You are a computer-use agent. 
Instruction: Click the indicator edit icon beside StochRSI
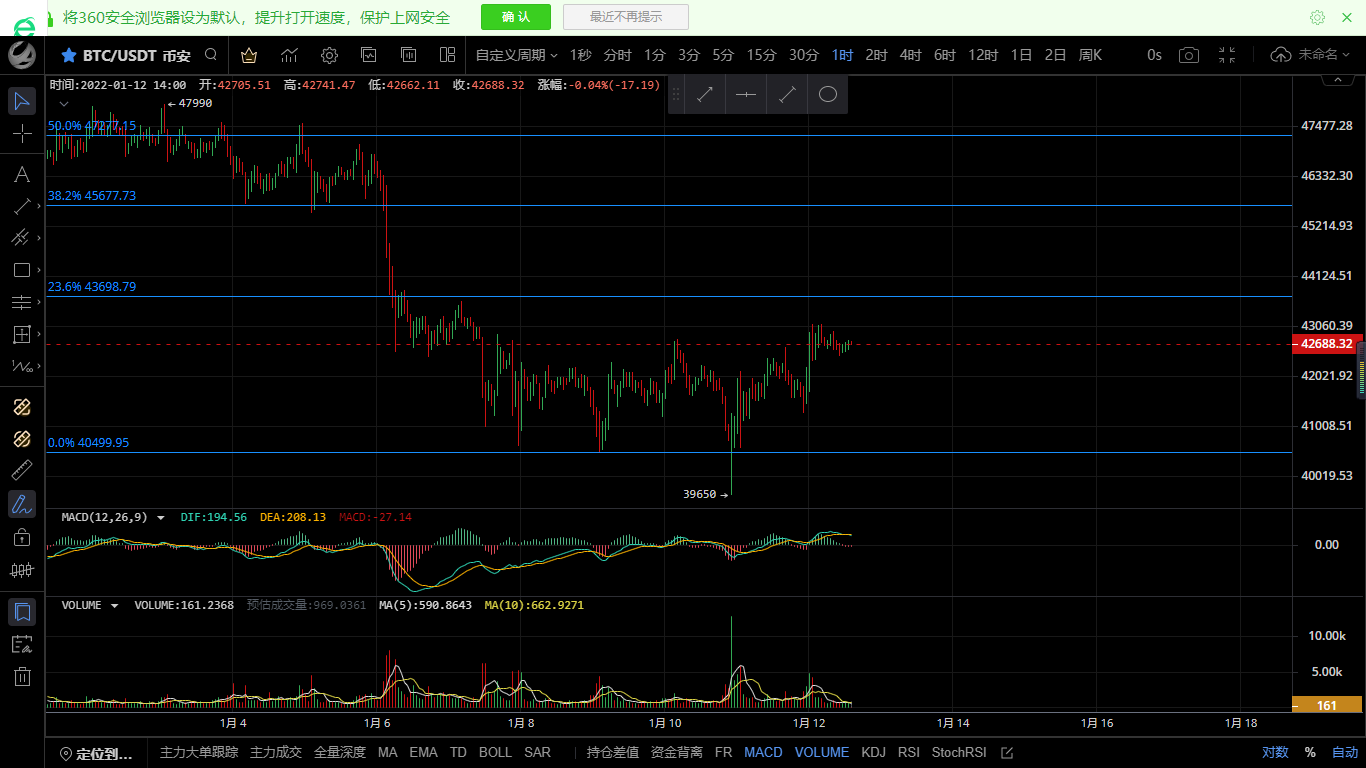pos(1007,752)
